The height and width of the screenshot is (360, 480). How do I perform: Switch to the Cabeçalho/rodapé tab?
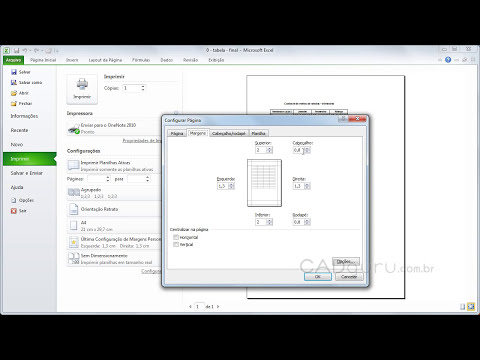[x=229, y=133]
